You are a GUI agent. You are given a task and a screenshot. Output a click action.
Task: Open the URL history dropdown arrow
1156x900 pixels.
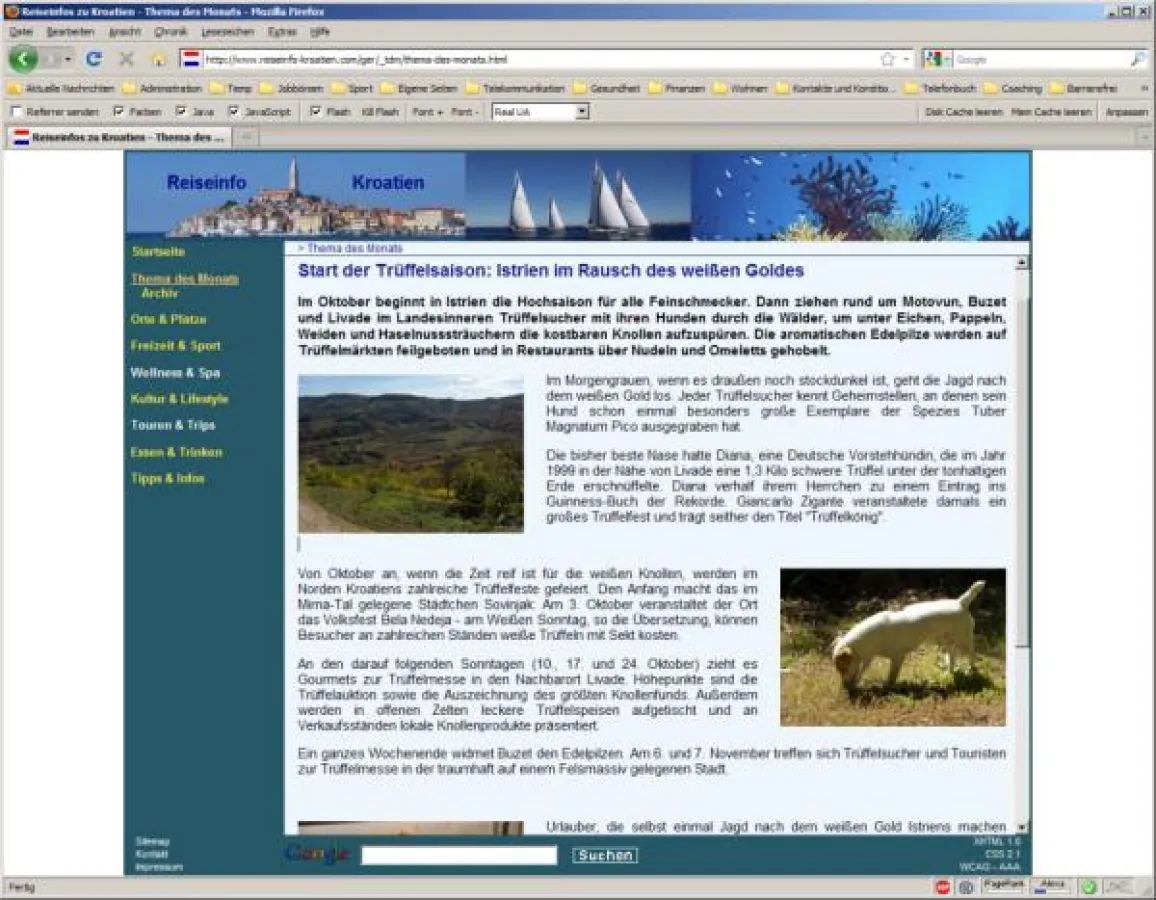[x=906, y=59]
